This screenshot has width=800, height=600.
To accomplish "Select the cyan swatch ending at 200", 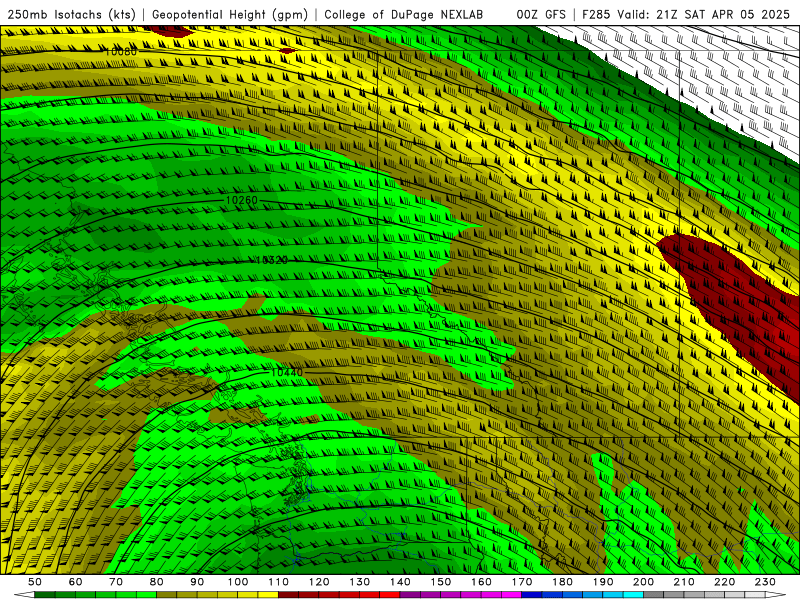I will tap(633, 595).
